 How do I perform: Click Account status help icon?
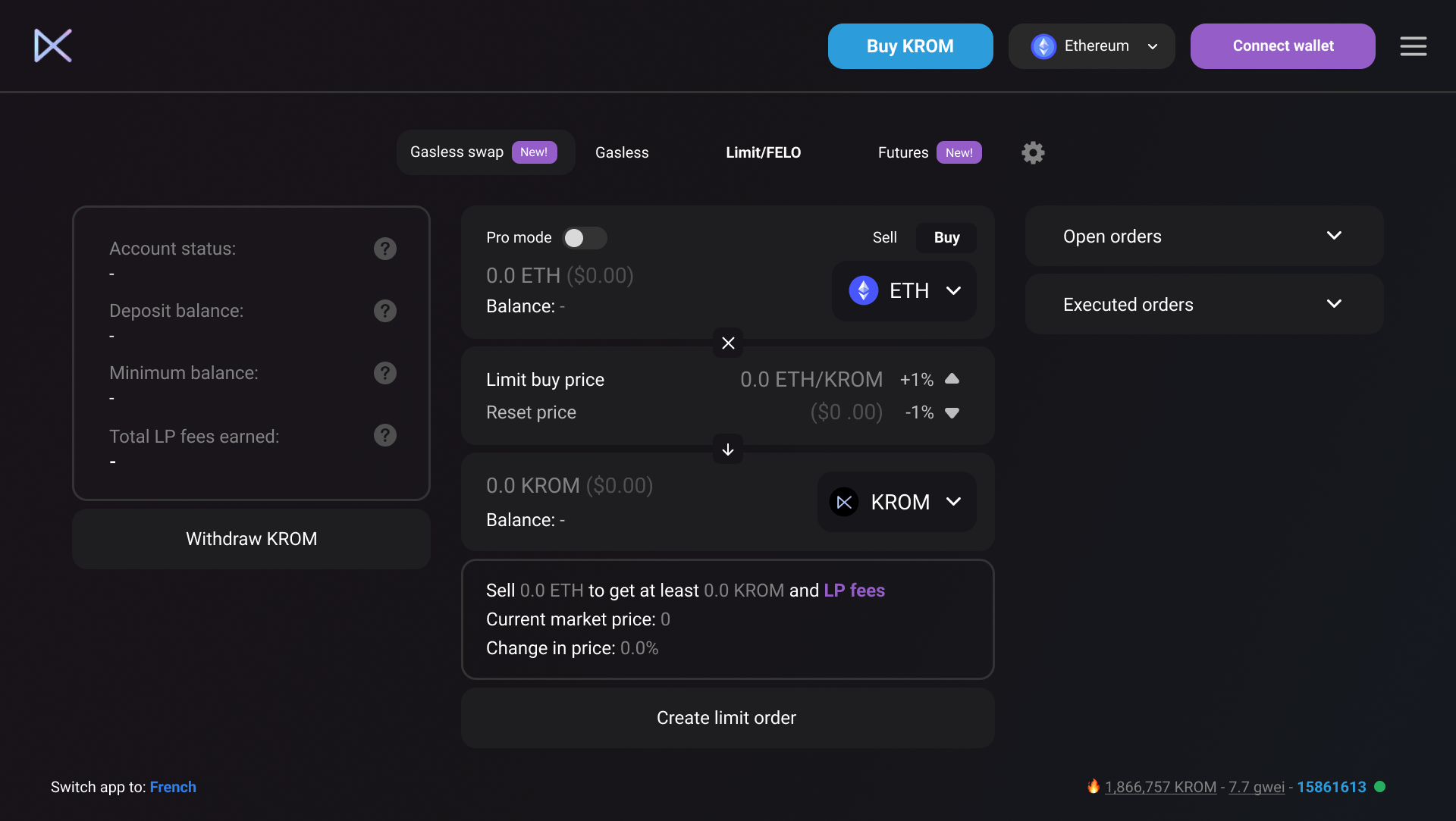[x=385, y=249]
